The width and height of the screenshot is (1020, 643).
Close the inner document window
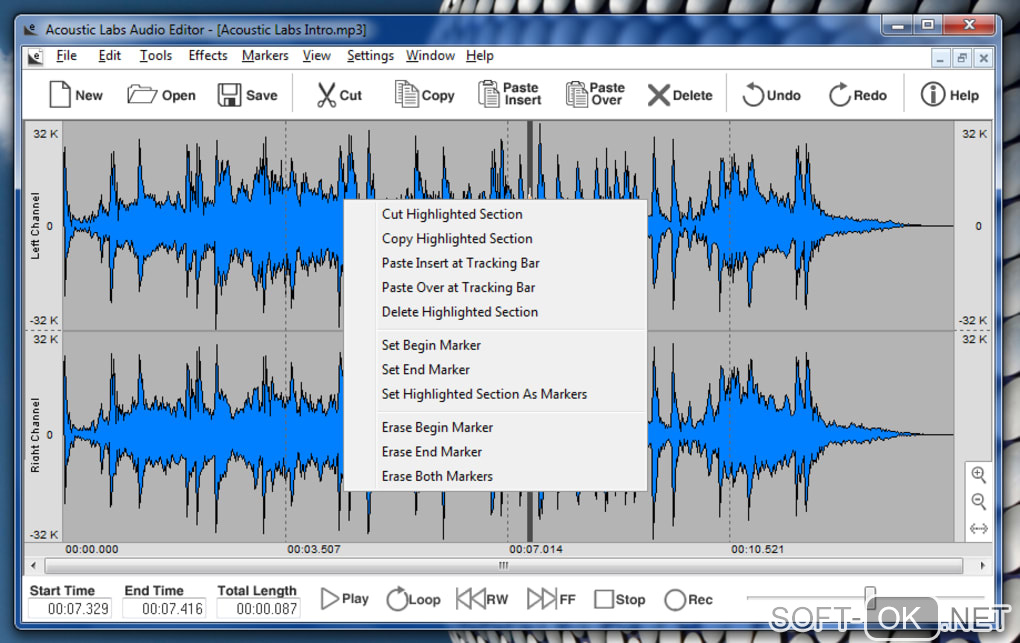(x=984, y=59)
